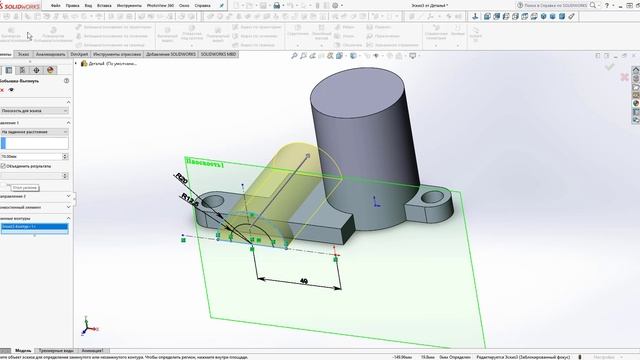Open the PropertyManager tab icon
The height and width of the screenshot is (360, 640).
(x=9, y=70)
